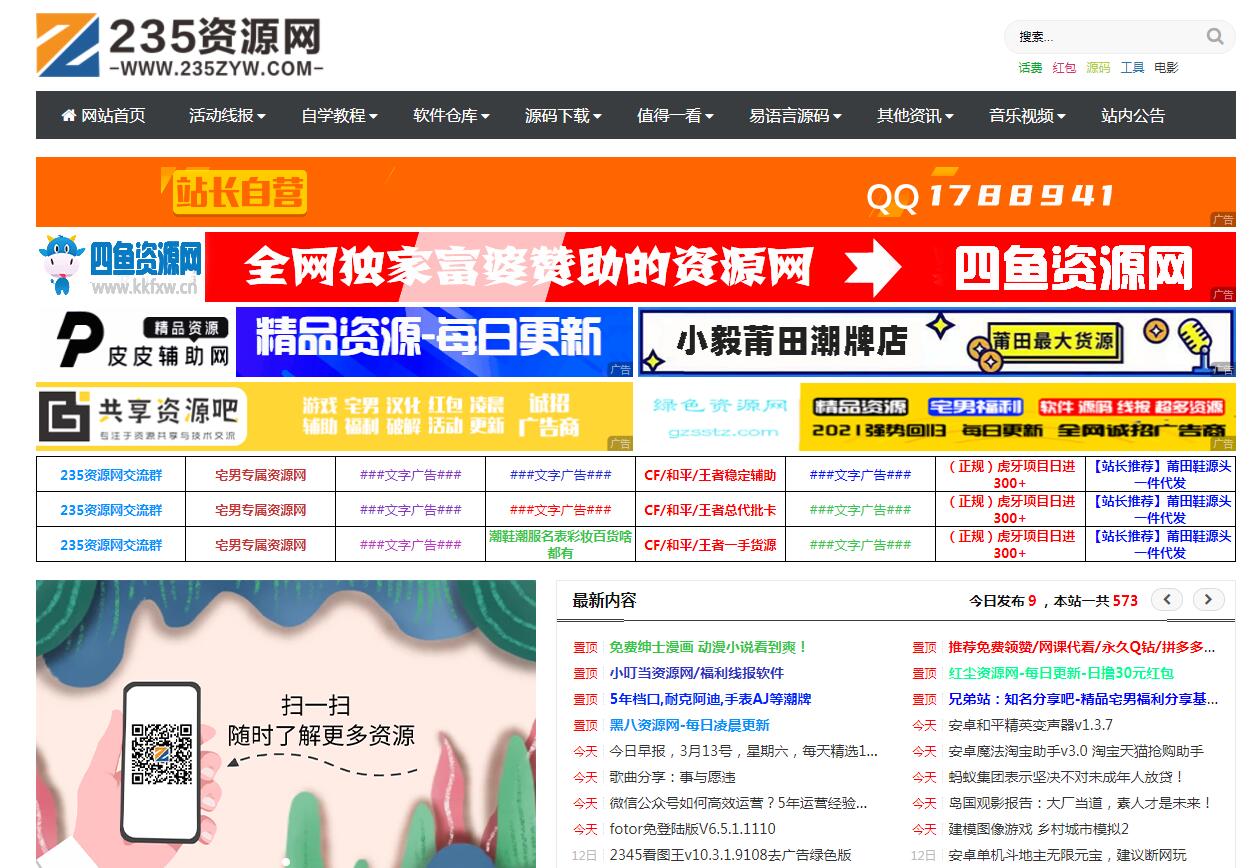Click 潮鞋潮服名表彩妆百货啥都有 ad link
This screenshot has height=868, width=1254.
tap(560, 544)
